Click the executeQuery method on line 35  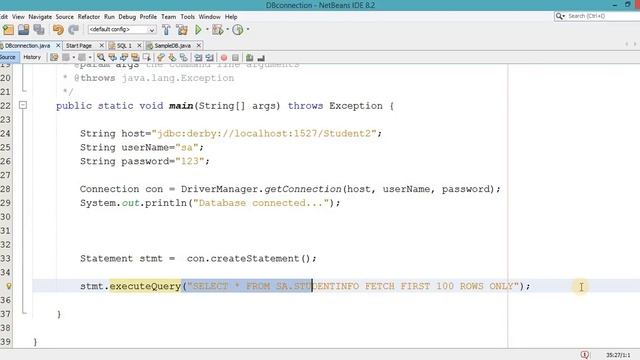click(145, 286)
